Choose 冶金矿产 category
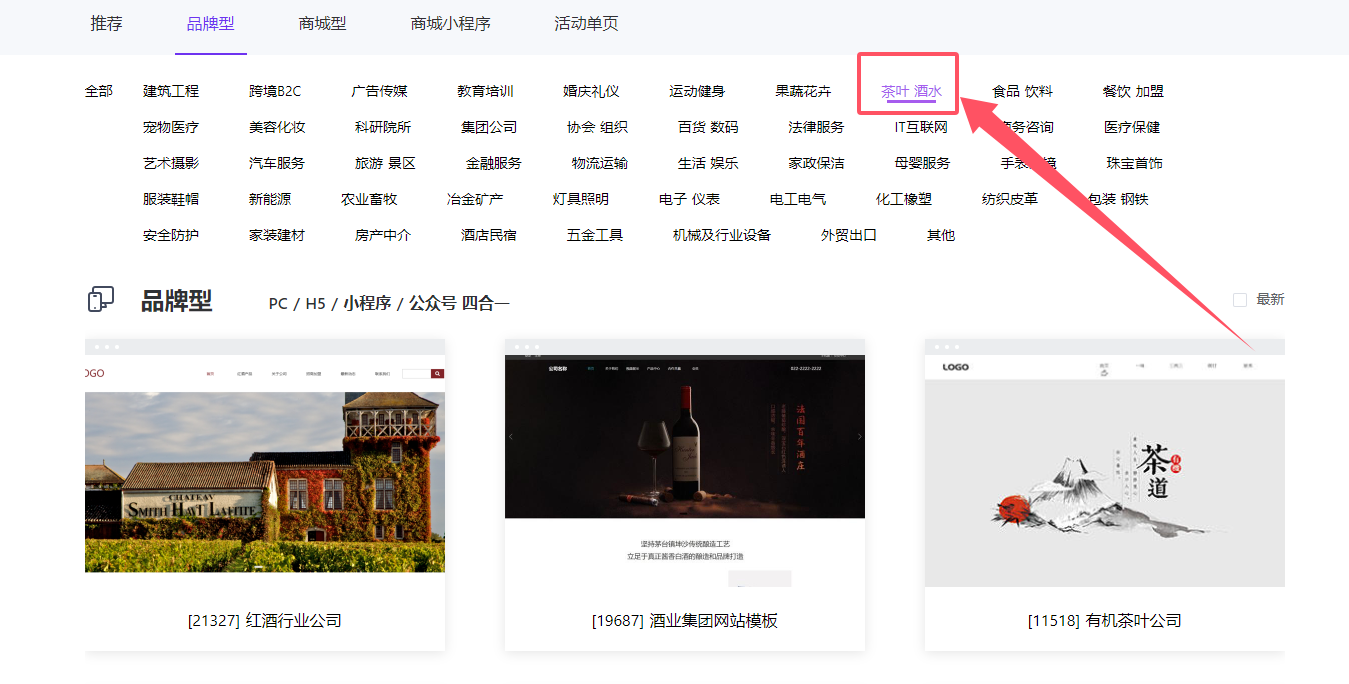 [475, 199]
